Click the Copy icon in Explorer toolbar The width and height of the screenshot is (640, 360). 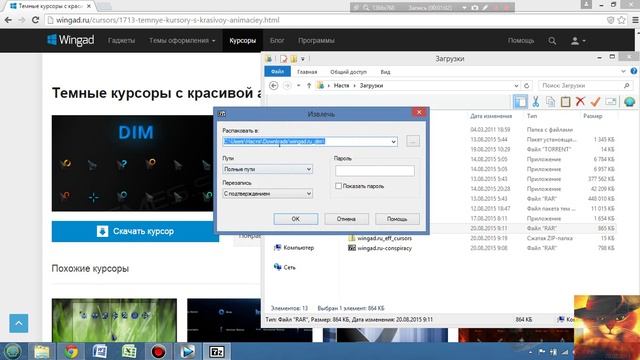(551, 102)
